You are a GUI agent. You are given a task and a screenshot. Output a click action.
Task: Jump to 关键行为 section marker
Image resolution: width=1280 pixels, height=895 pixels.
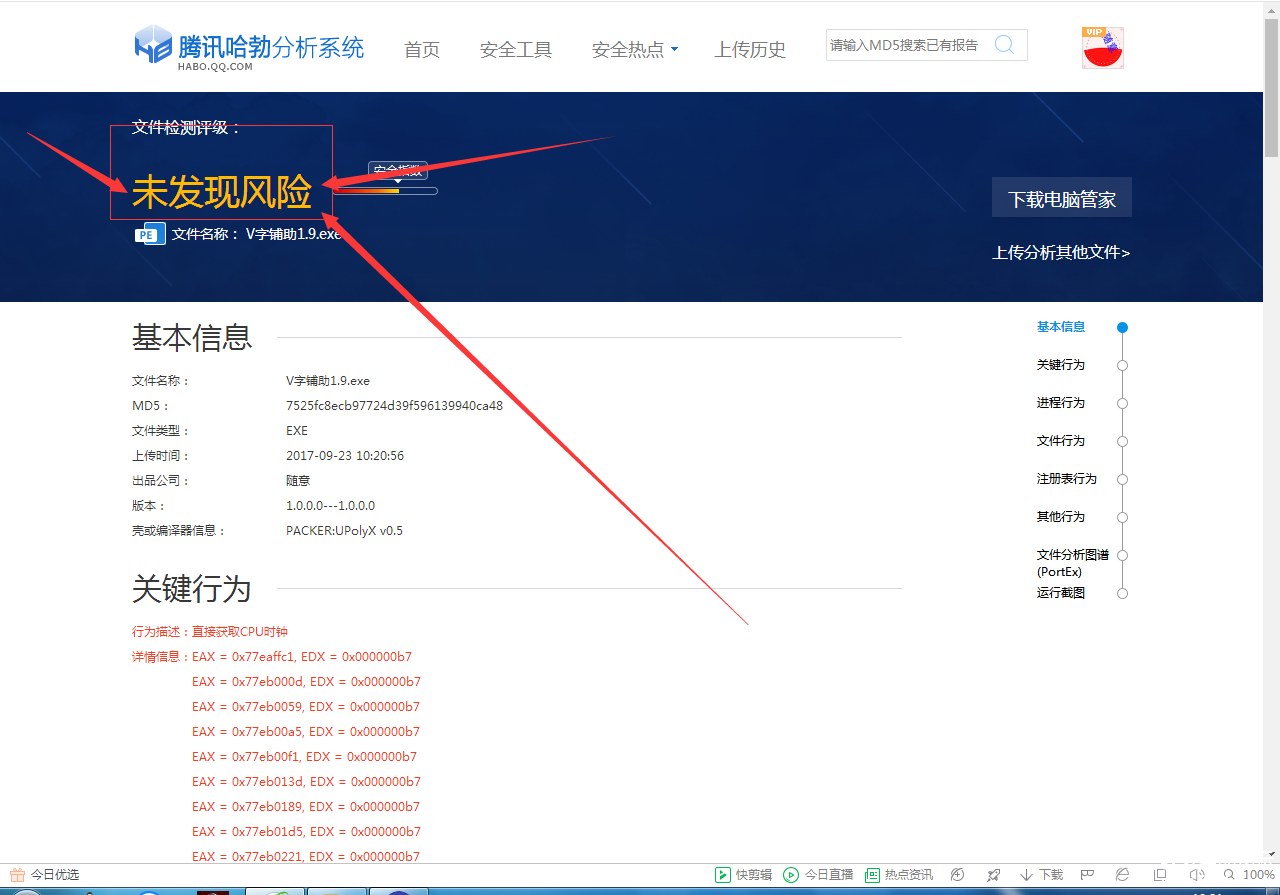(1122, 366)
